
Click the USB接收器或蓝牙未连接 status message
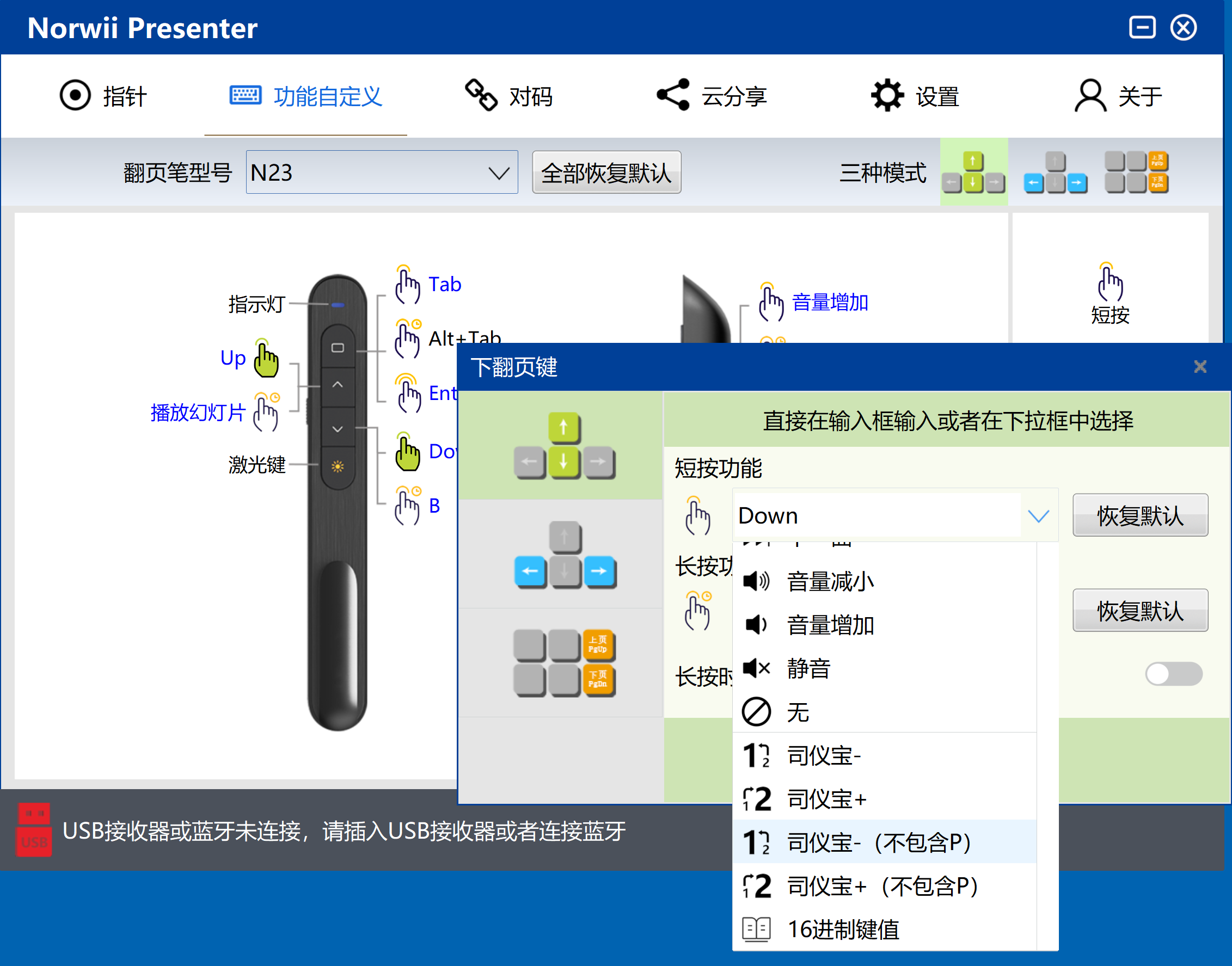(x=344, y=831)
